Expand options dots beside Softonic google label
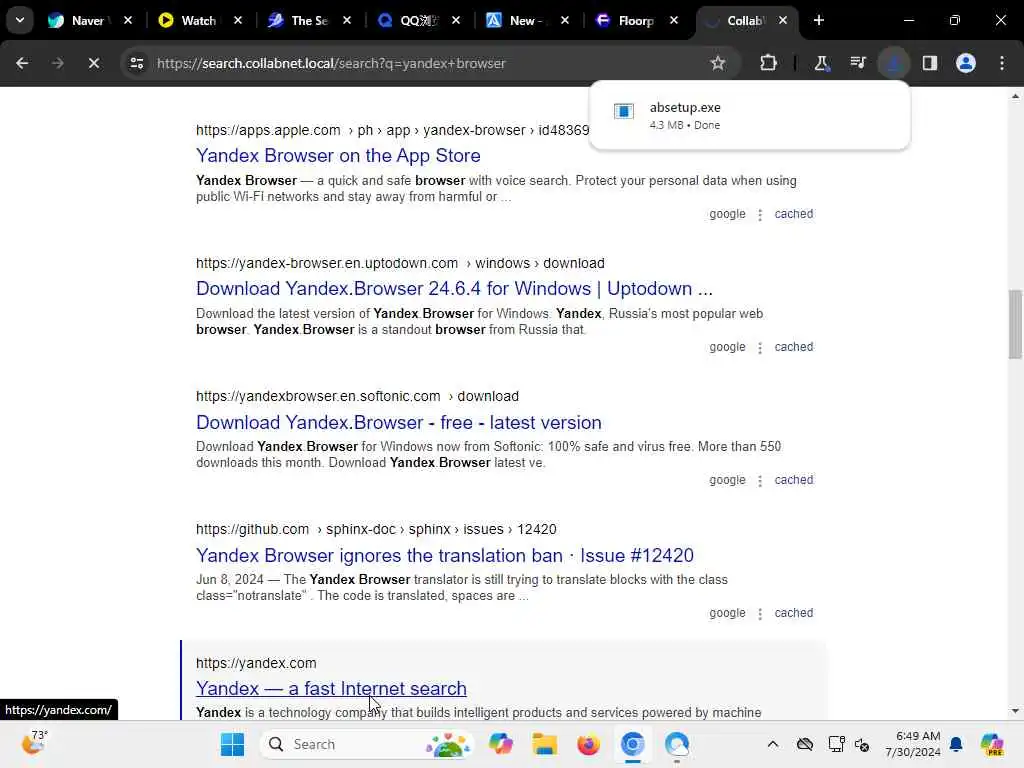1024x768 pixels. (760, 481)
